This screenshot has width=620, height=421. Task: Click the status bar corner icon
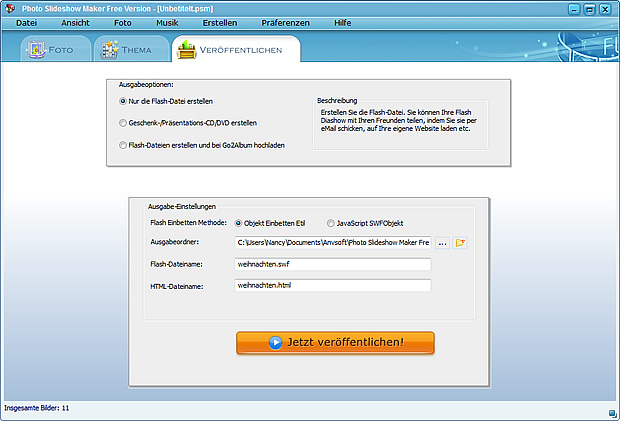[x=612, y=413]
